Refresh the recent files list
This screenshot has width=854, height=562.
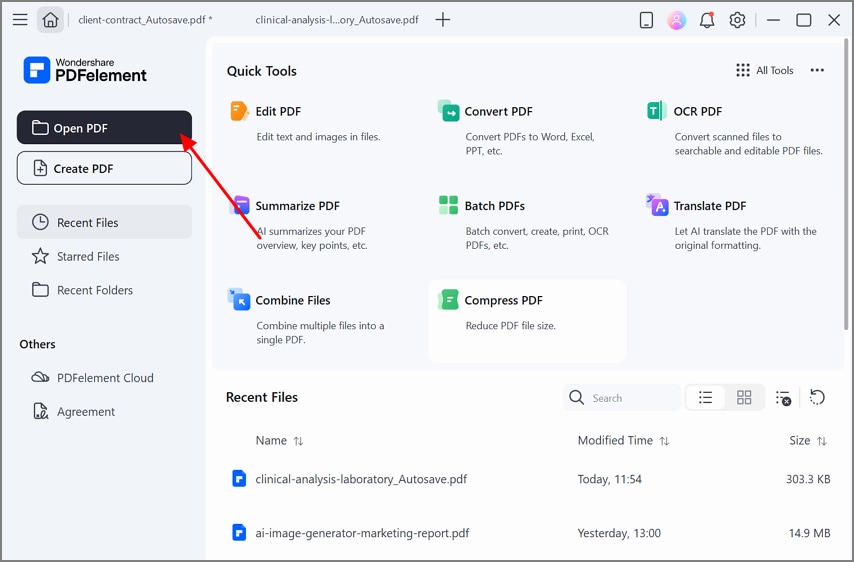(x=817, y=398)
